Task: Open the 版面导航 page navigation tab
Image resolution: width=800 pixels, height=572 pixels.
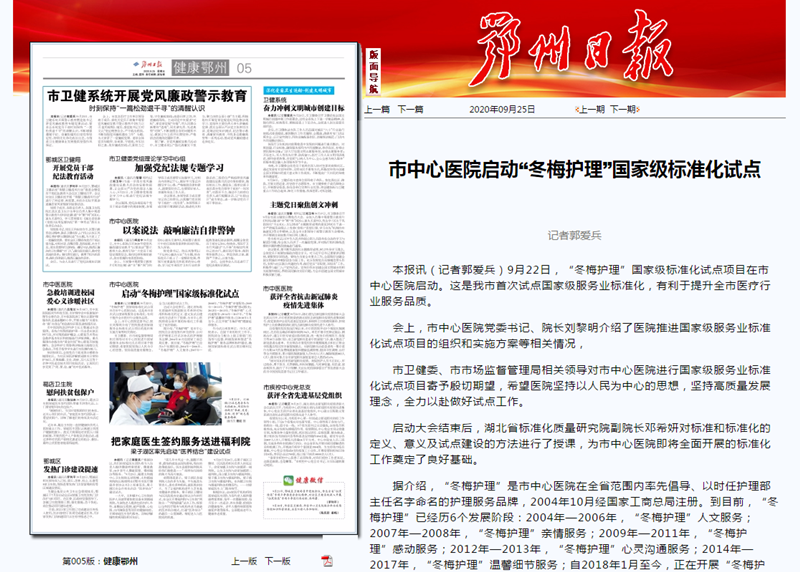Action: coord(373,71)
